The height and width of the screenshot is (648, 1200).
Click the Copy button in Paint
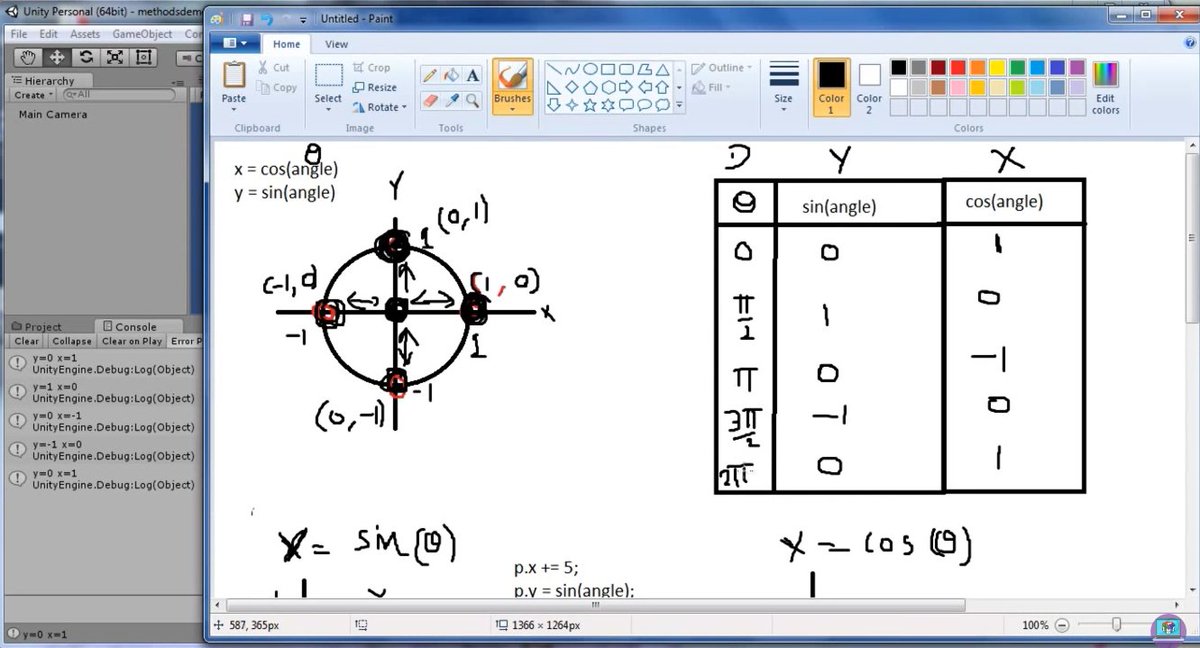[277, 88]
